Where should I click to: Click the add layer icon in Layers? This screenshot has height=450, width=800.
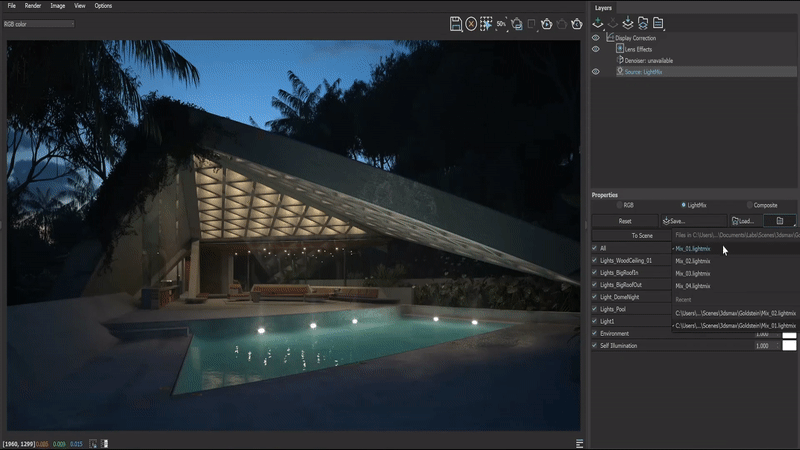599,23
